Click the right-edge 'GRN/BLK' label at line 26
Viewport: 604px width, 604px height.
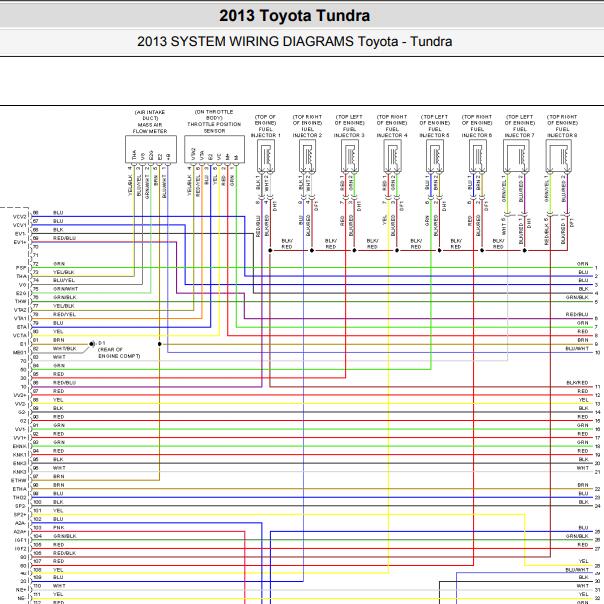[577, 536]
